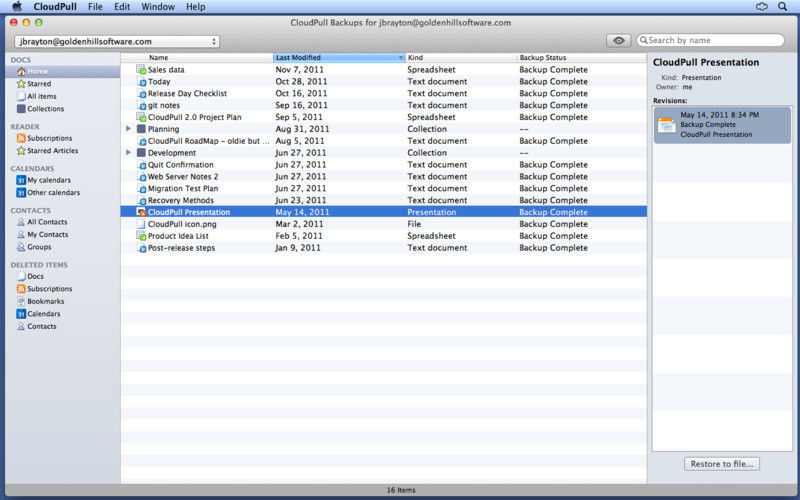Select the git notes document
The height and width of the screenshot is (500, 800).
coord(384,105)
